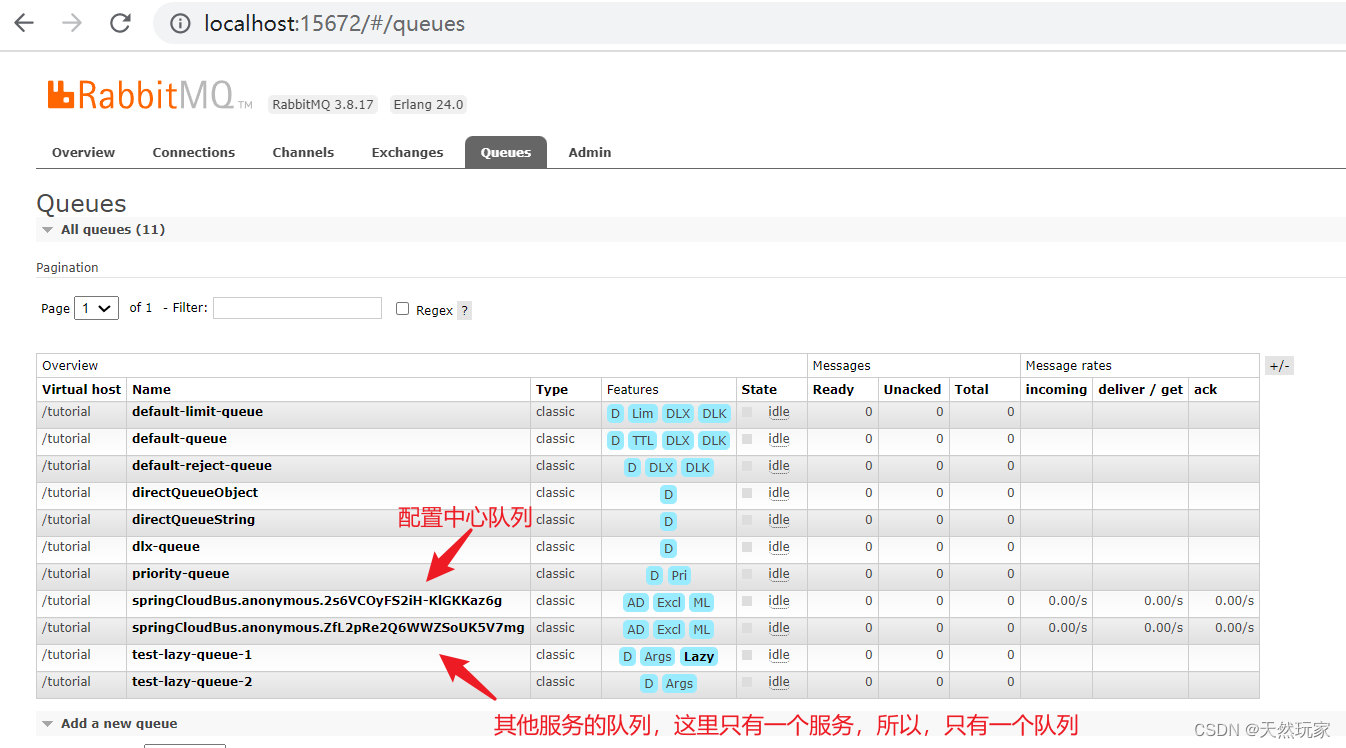Click DLK badge on default-reject-queue row
Screen dimensions: 1346x748
[697, 467]
